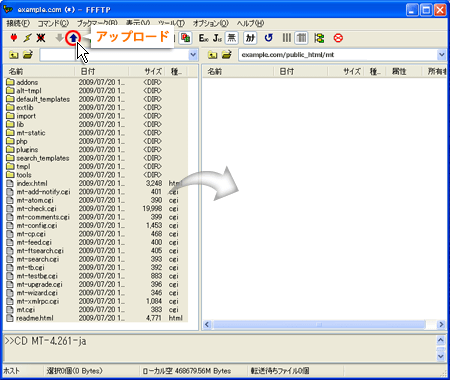Viewport: 450px width, 380px height.
Task: Select the alt-tmpl folder
Action: point(24,91)
